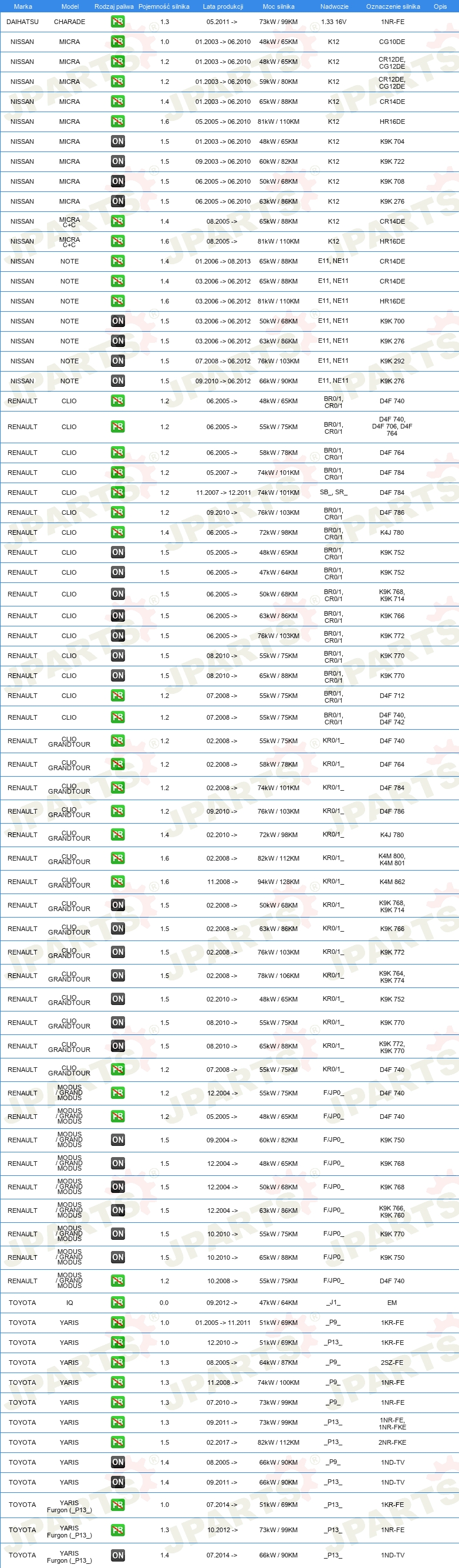
Task: Click the PB icon in the D4F 740, D4F 742 row
Action: pyautogui.click(x=117, y=717)
